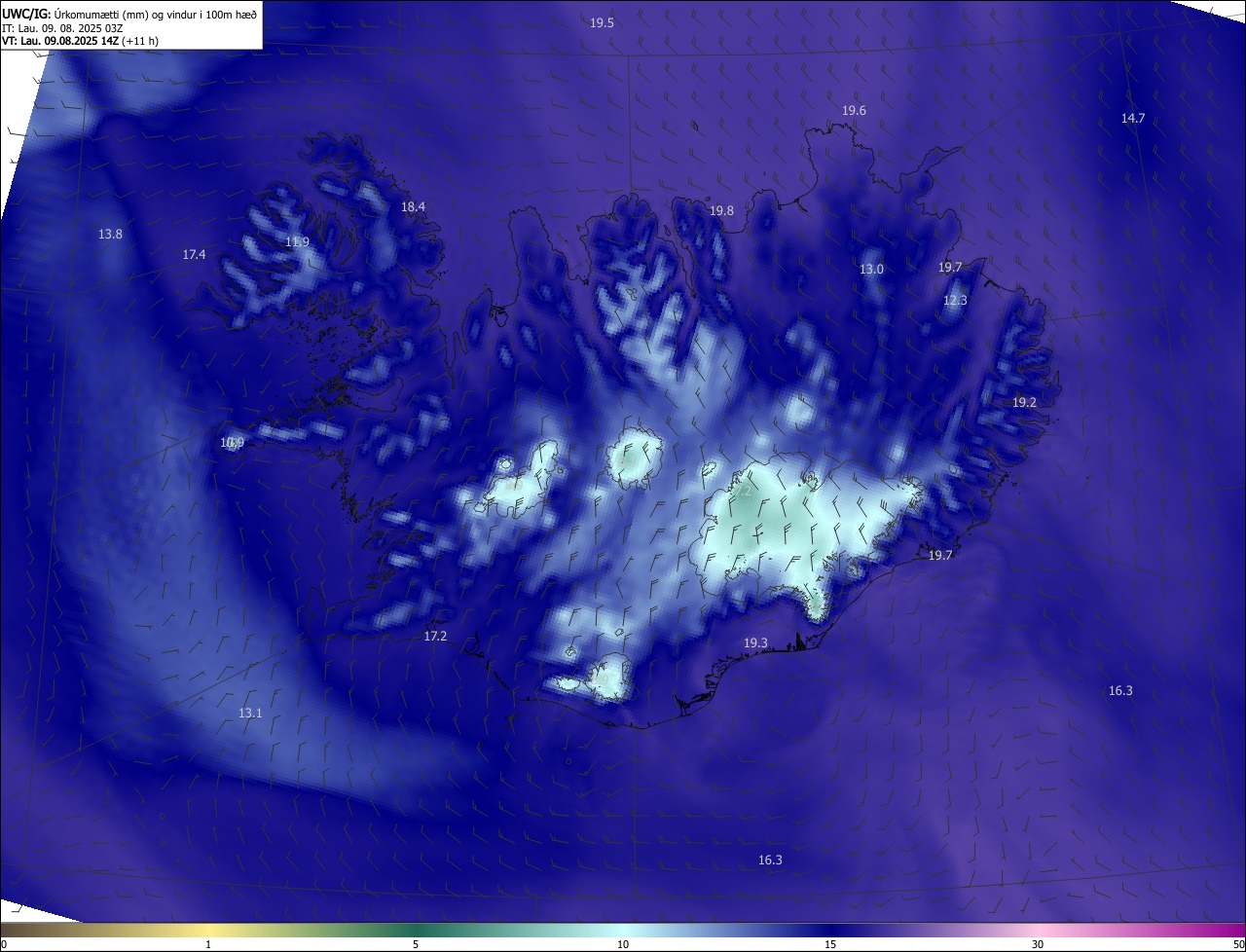The height and width of the screenshot is (952, 1246).
Task: Select the 19.5 value label
Action: (602, 22)
